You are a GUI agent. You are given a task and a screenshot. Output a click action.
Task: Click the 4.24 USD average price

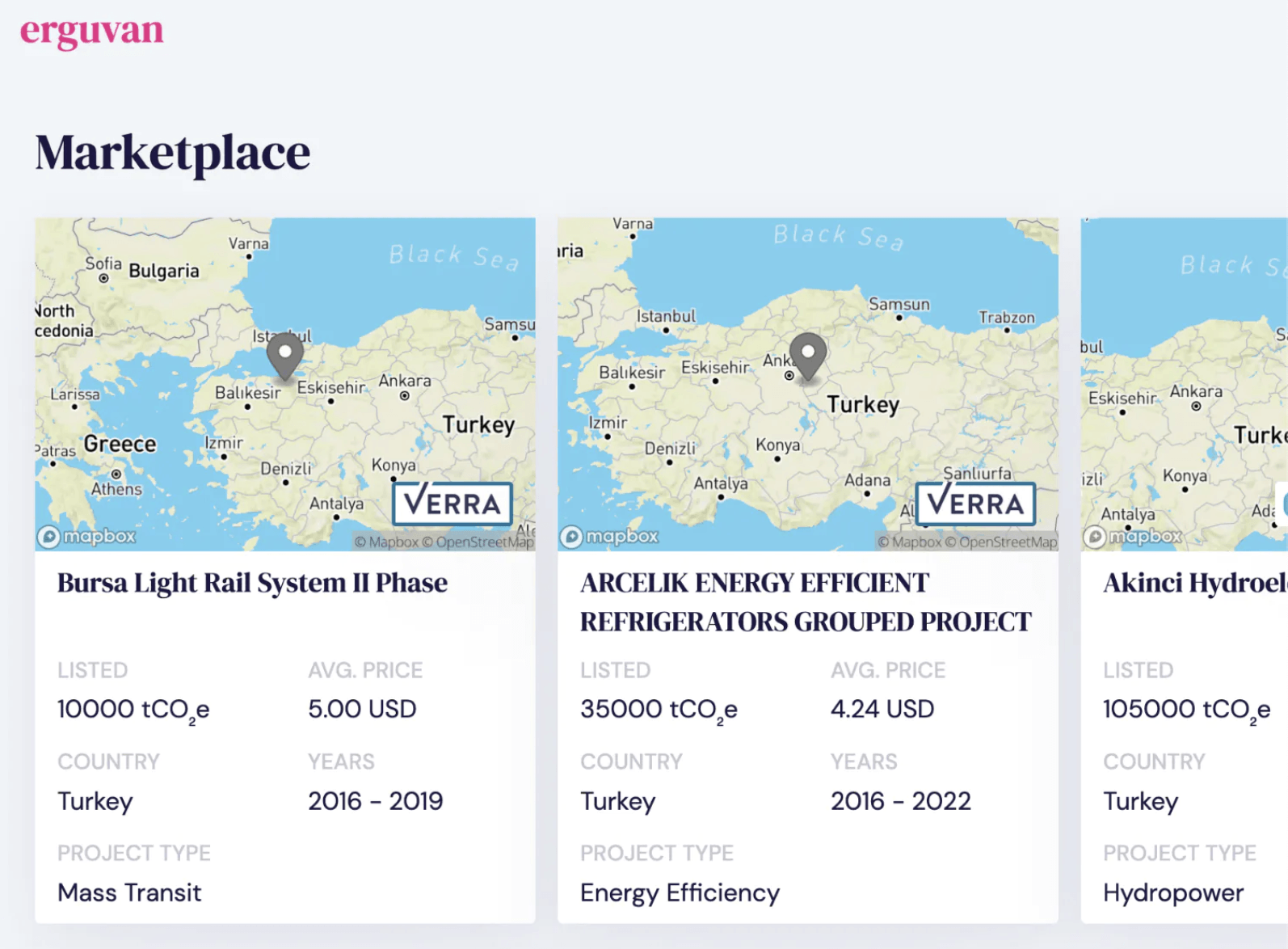[x=882, y=709]
